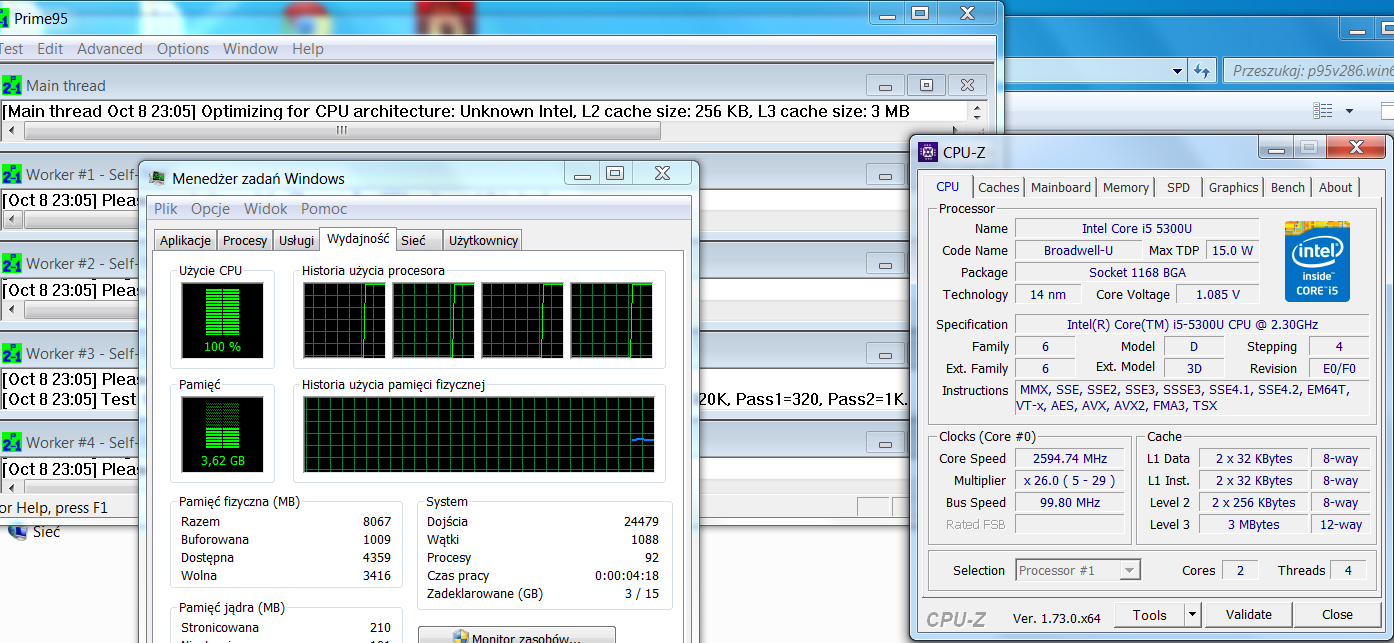Select the Sieć network icon on the desktop
1394x643 pixels.
[x=17, y=531]
